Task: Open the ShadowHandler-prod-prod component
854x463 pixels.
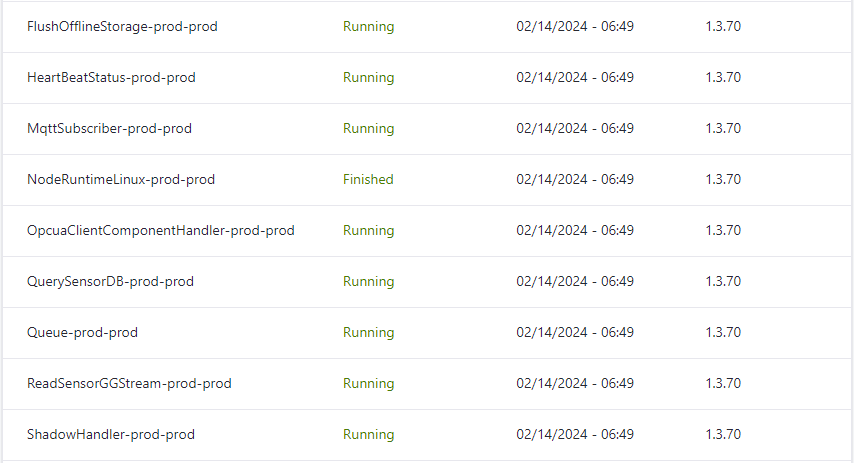Action: coord(111,435)
